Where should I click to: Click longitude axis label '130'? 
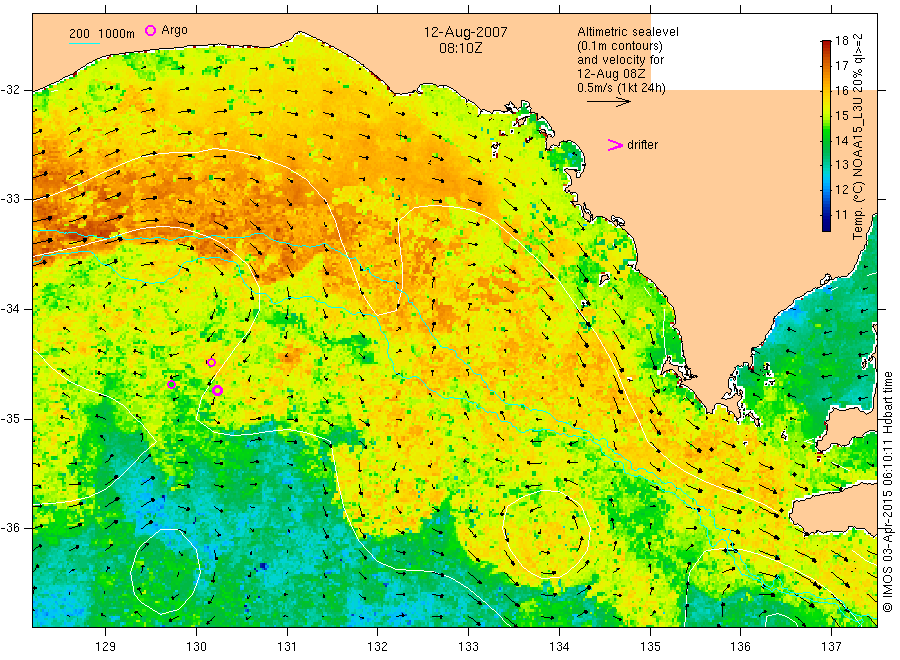(x=196, y=647)
